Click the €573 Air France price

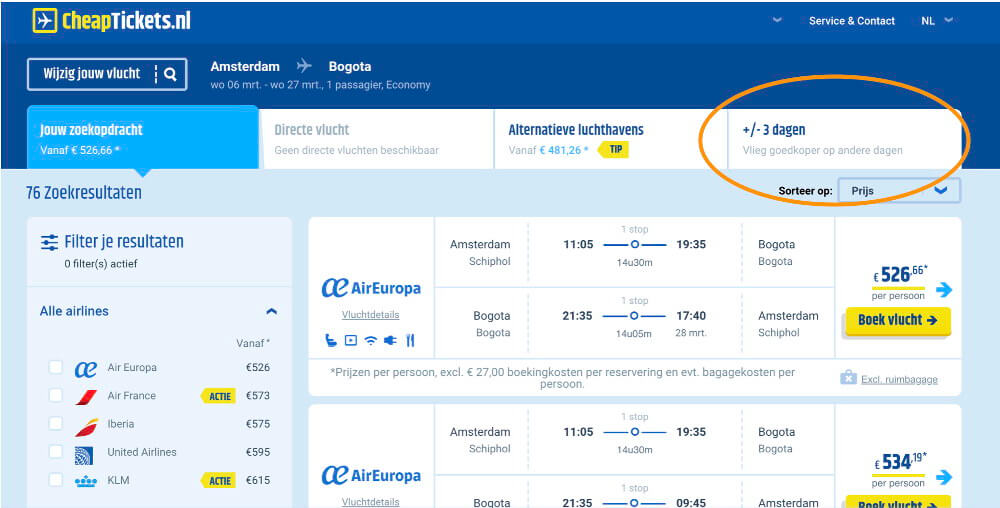[x=258, y=396]
